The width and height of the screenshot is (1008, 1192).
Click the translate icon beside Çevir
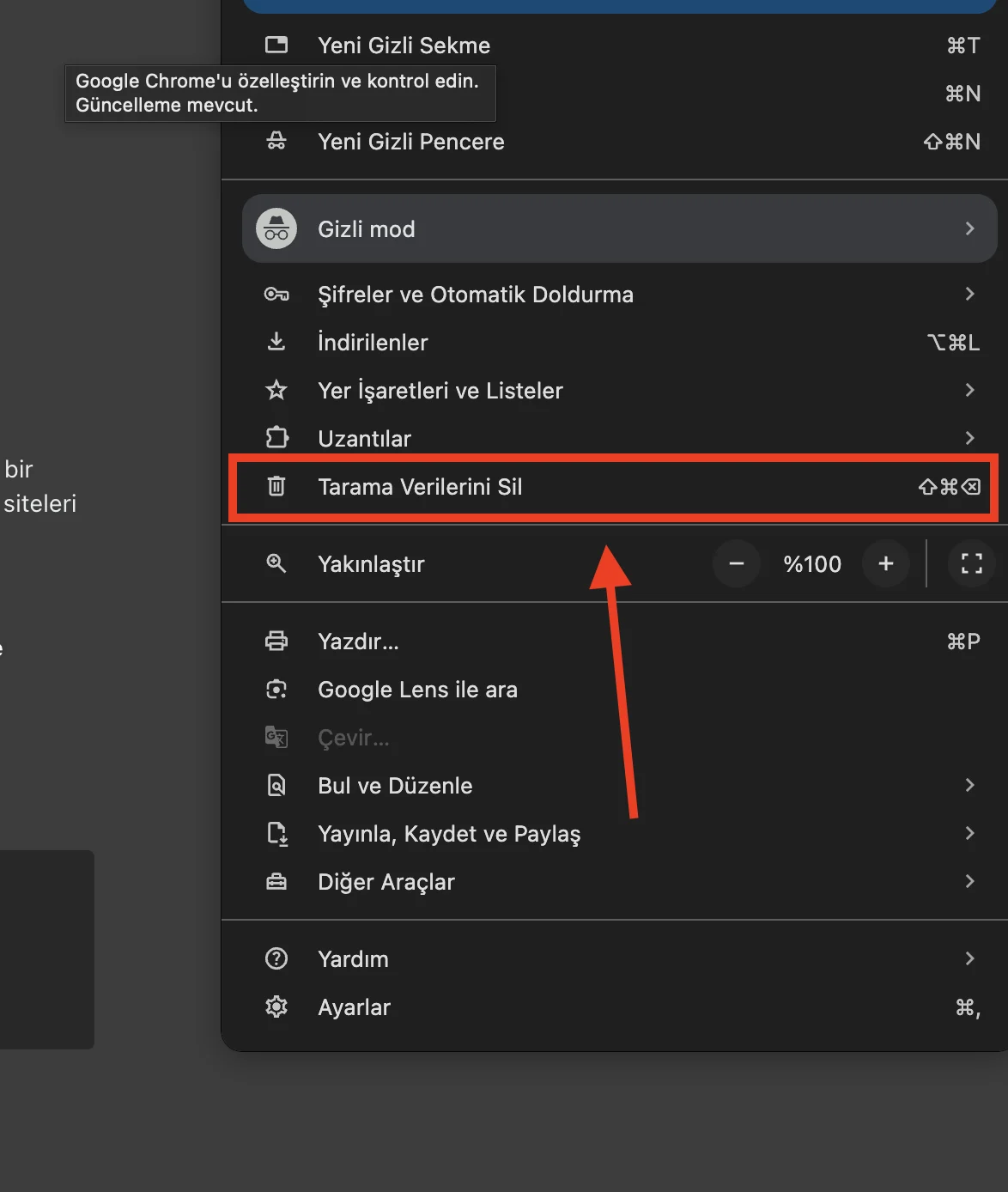coord(276,737)
